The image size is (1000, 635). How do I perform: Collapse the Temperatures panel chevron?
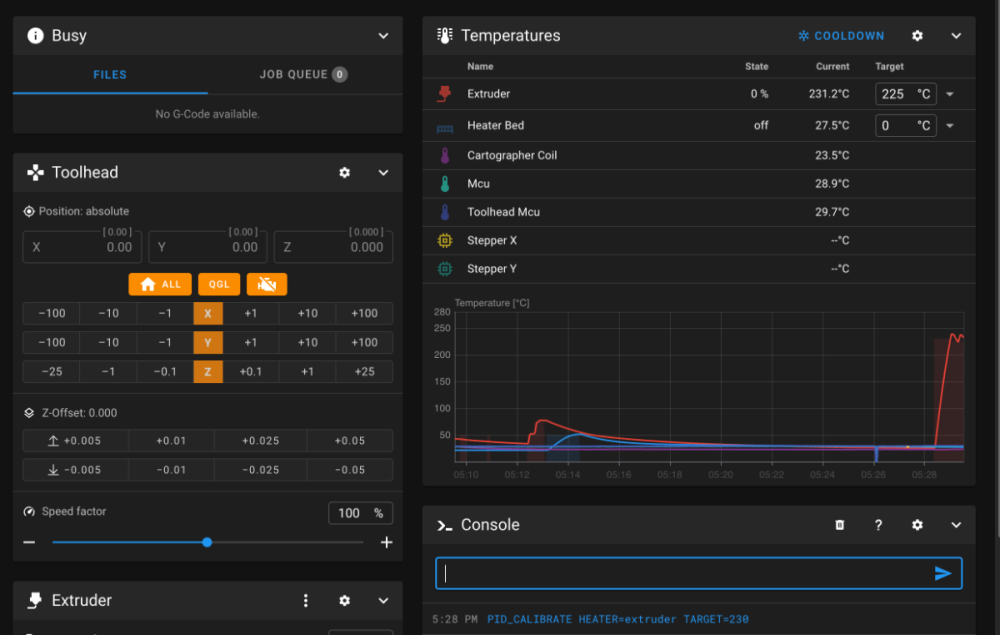(x=956, y=36)
